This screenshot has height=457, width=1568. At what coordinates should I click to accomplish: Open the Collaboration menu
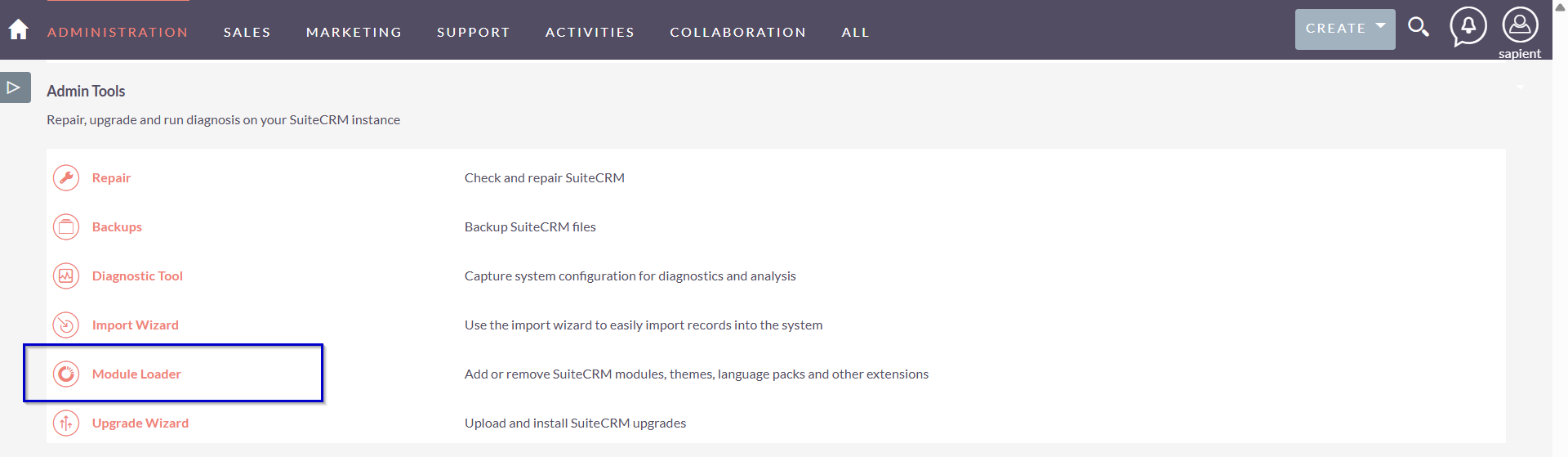click(737, 32)
